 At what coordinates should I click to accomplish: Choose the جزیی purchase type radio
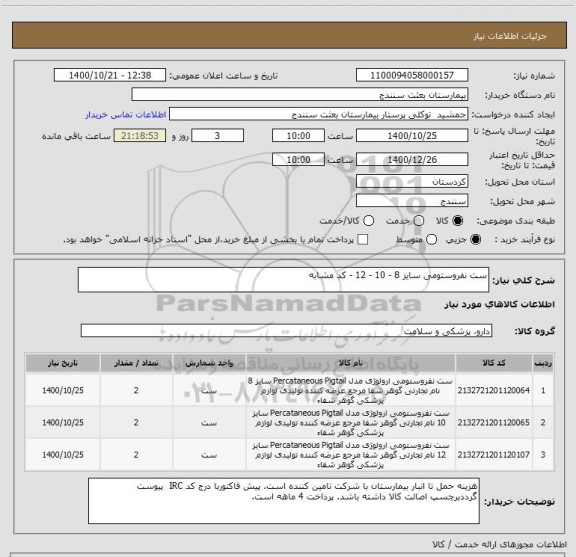pyautogui.click(x=475, y=240)
